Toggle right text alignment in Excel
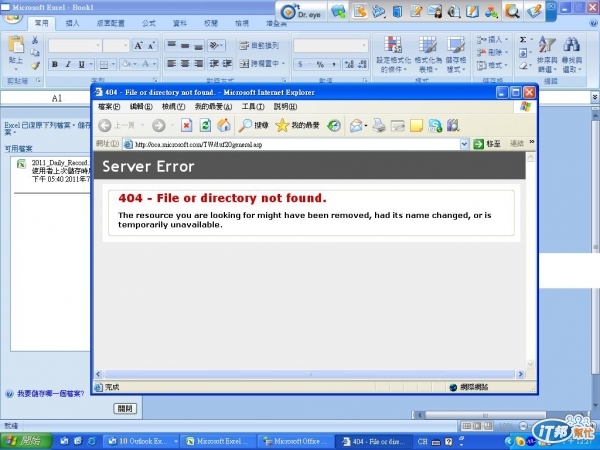Viewport: 600px width, 450px height. 198,64
